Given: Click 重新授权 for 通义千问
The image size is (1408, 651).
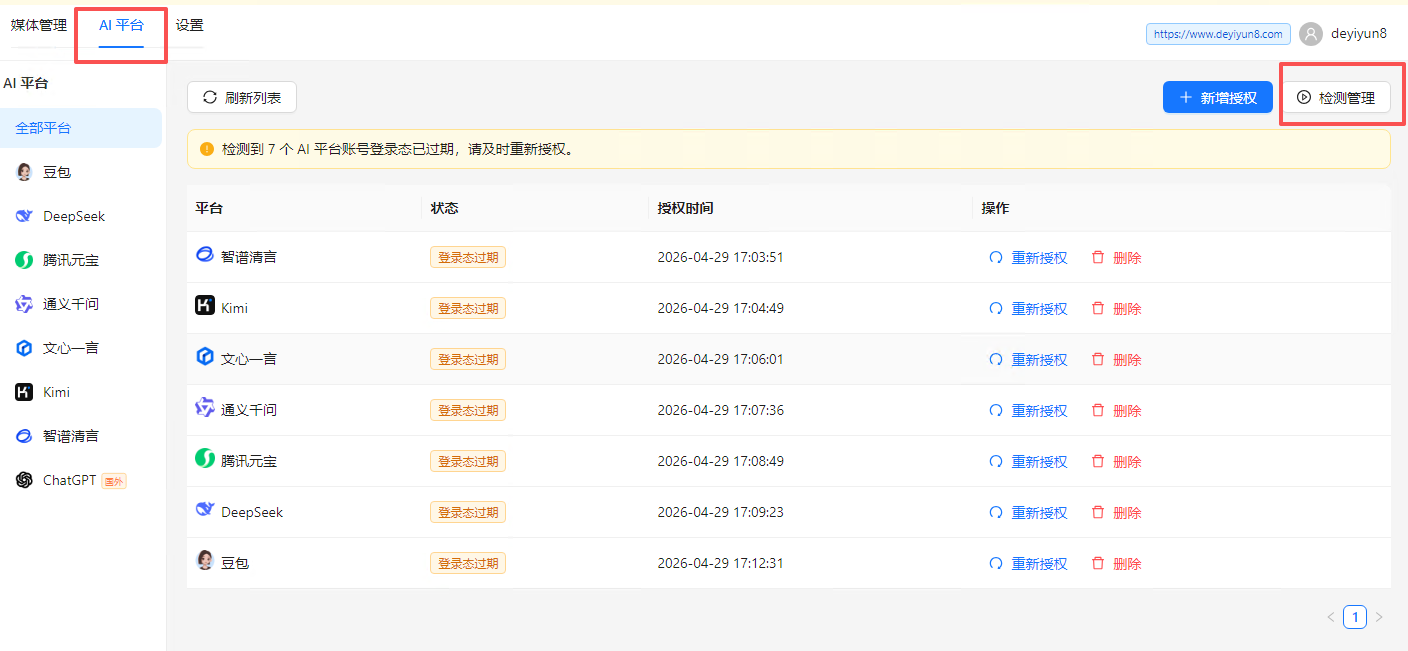Looking at the screenshot, I should pos(1040,410).
